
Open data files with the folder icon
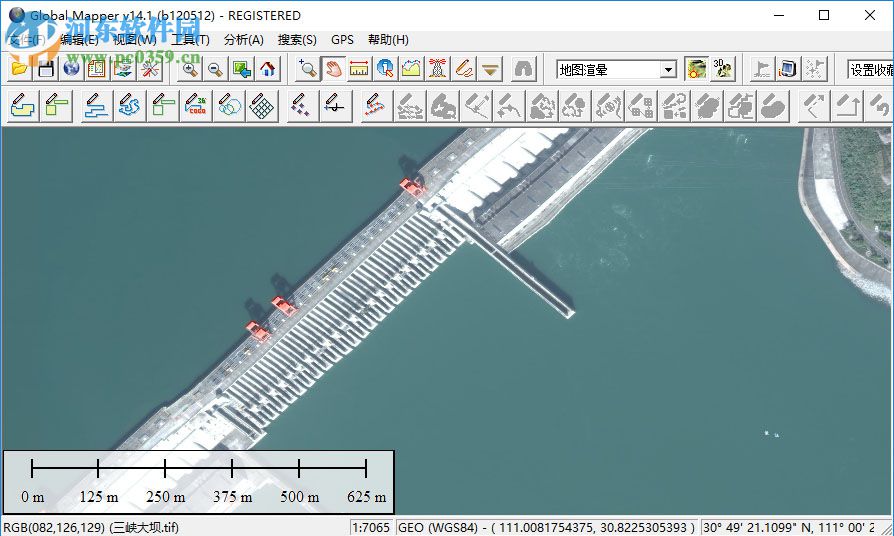coord(20,70)
